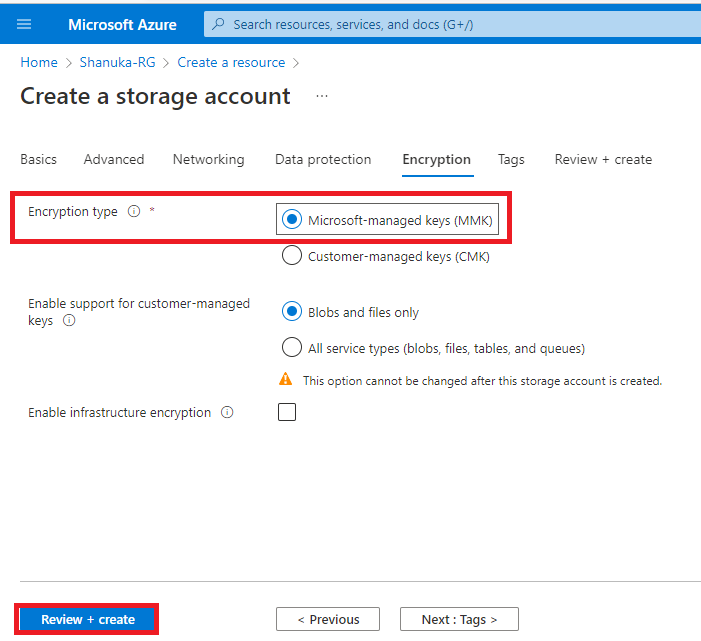Click the Previous button
The image size is (701, 641).
327,619
